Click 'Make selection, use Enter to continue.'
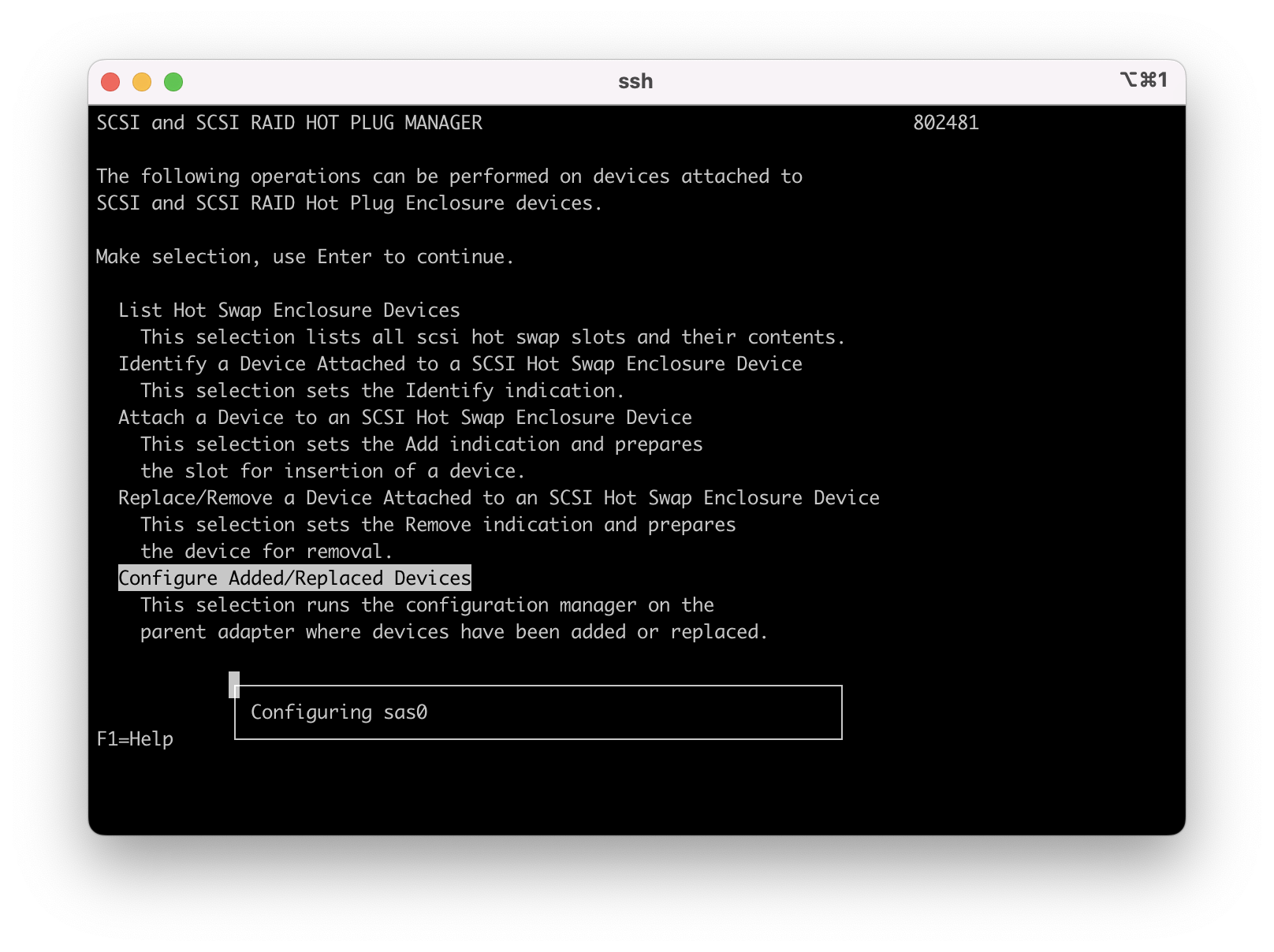The width and height of the screenshot is (1274, 952). [x=305, y=257]
